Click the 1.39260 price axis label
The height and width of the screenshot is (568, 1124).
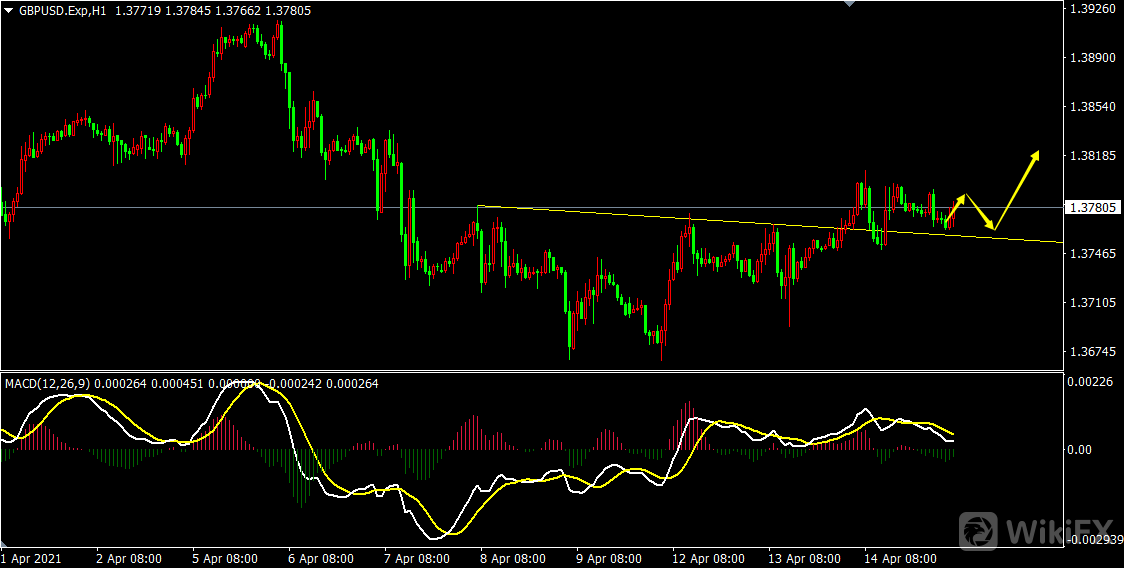click(1092, 9)
